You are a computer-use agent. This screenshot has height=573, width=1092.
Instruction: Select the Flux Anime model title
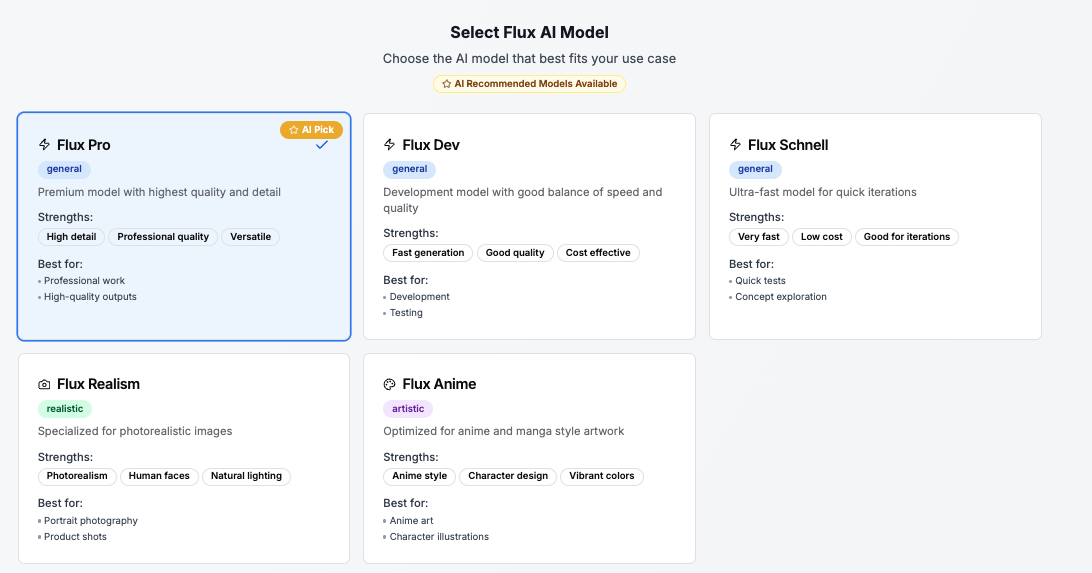(439, 384)
